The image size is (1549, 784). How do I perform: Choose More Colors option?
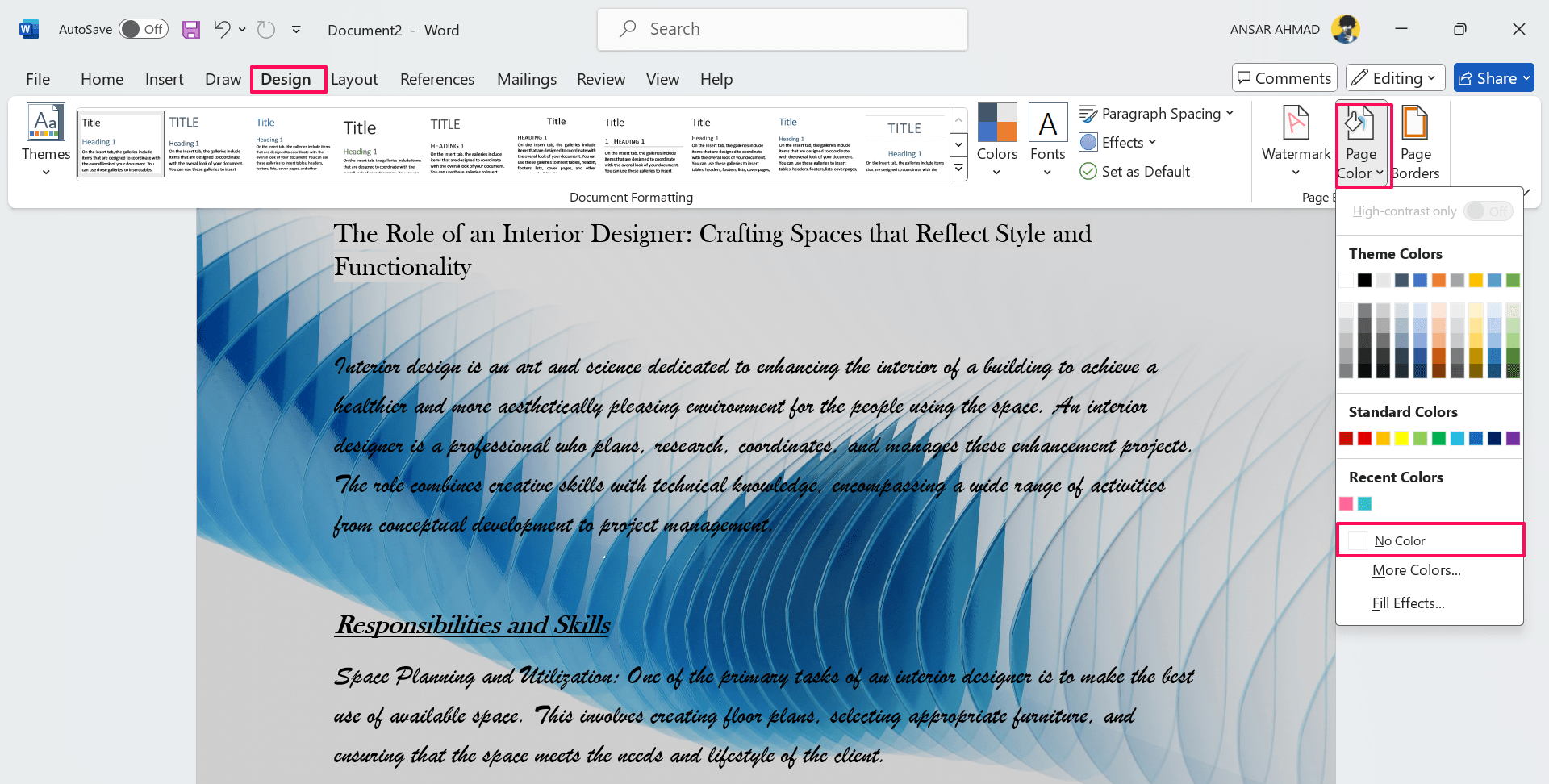click(1416, 570)
